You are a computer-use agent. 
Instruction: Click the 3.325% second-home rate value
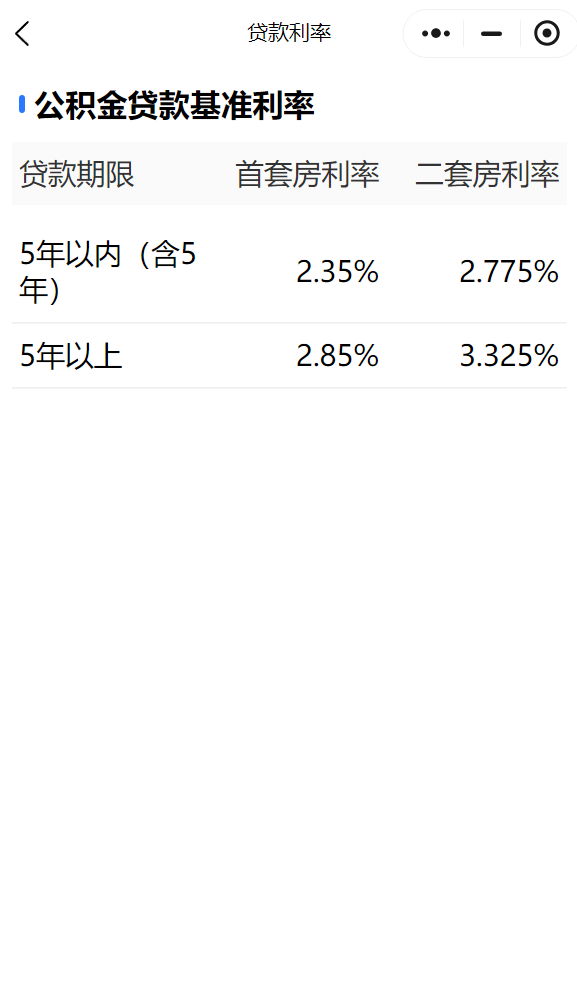pyautogui.click(x=509, y=356)
